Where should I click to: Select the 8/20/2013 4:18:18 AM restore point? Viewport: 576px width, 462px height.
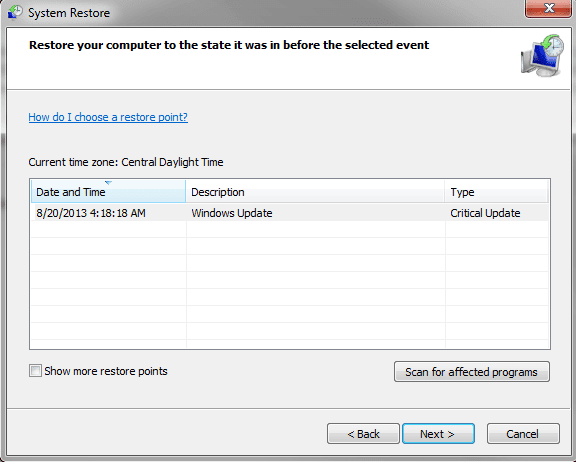(x=91, y=213)
